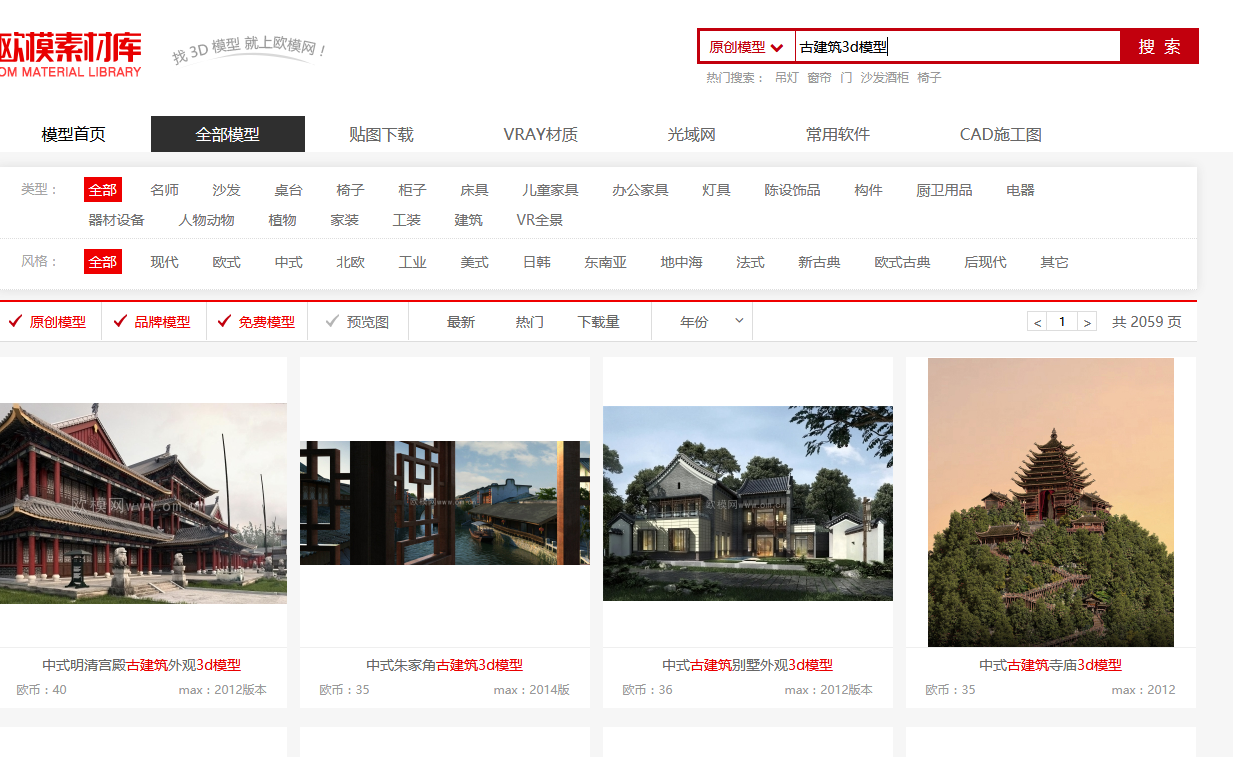Filter type by 陈设饰品
This screenshot has width=1233, height=757.
(x=793, y=190)
